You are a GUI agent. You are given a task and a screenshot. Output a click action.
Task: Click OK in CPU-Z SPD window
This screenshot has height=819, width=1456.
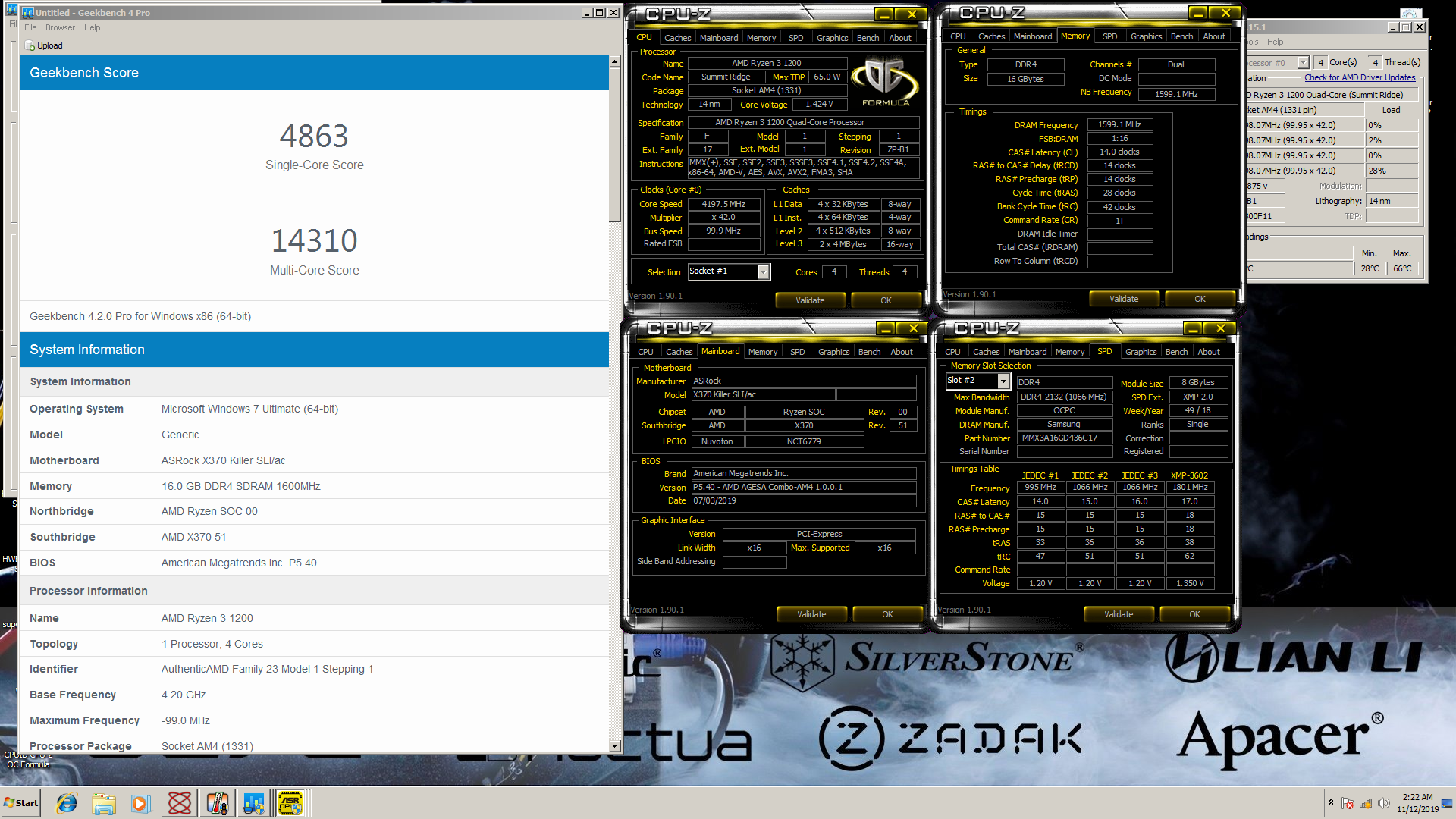click(1194, 614)
